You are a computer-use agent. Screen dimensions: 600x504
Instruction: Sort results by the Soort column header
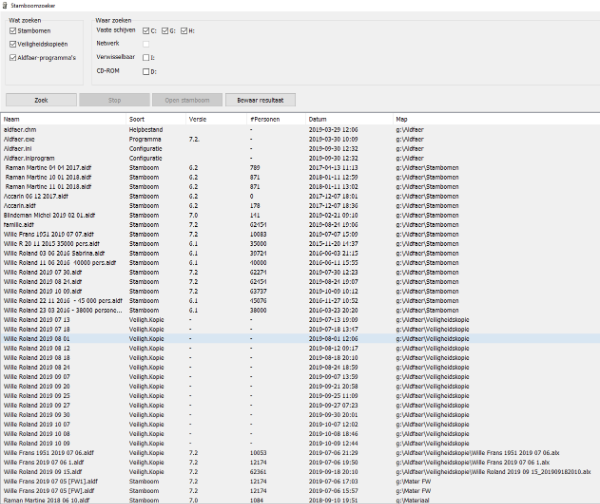click(155, 118)
